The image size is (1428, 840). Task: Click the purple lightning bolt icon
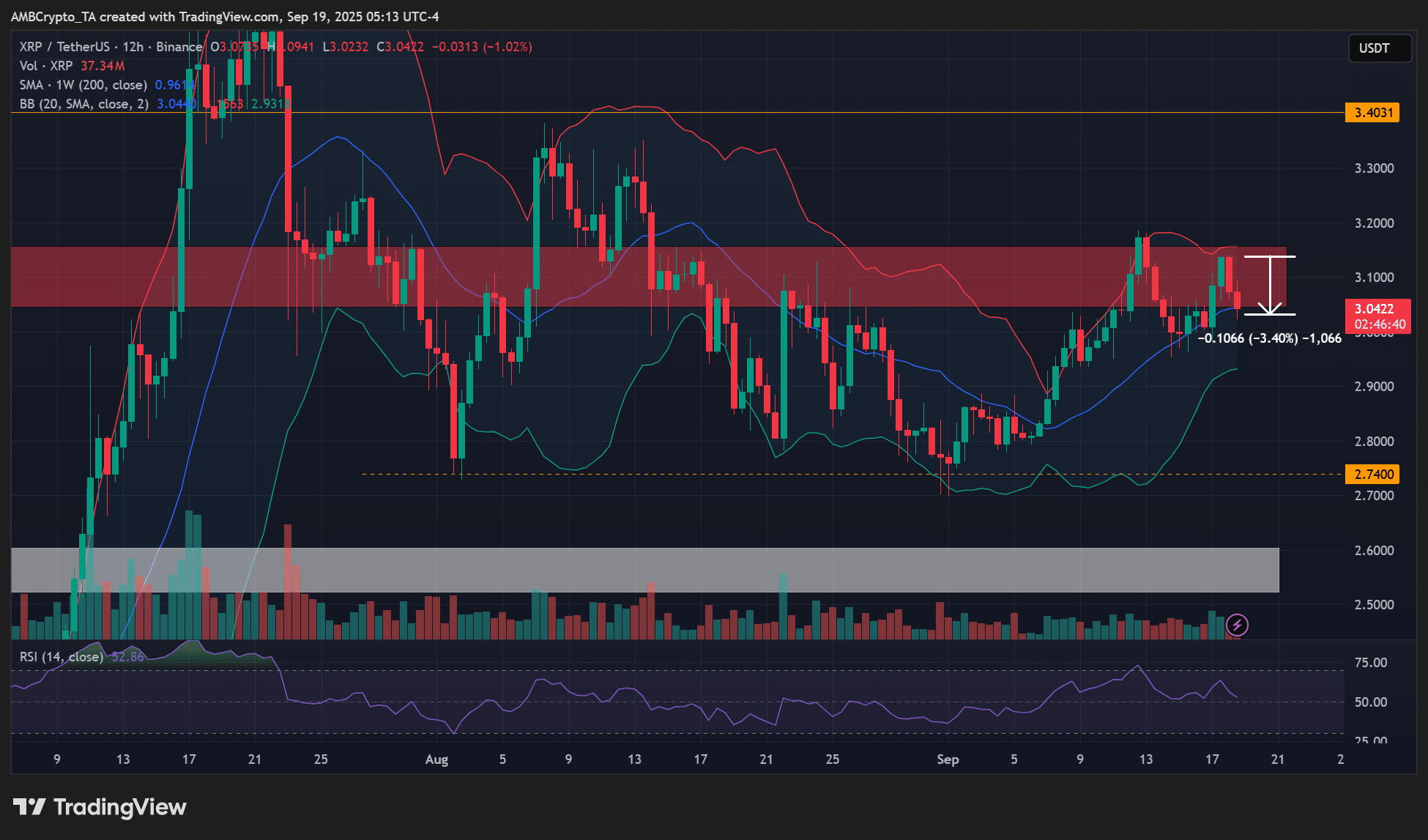coord(1237,625)
